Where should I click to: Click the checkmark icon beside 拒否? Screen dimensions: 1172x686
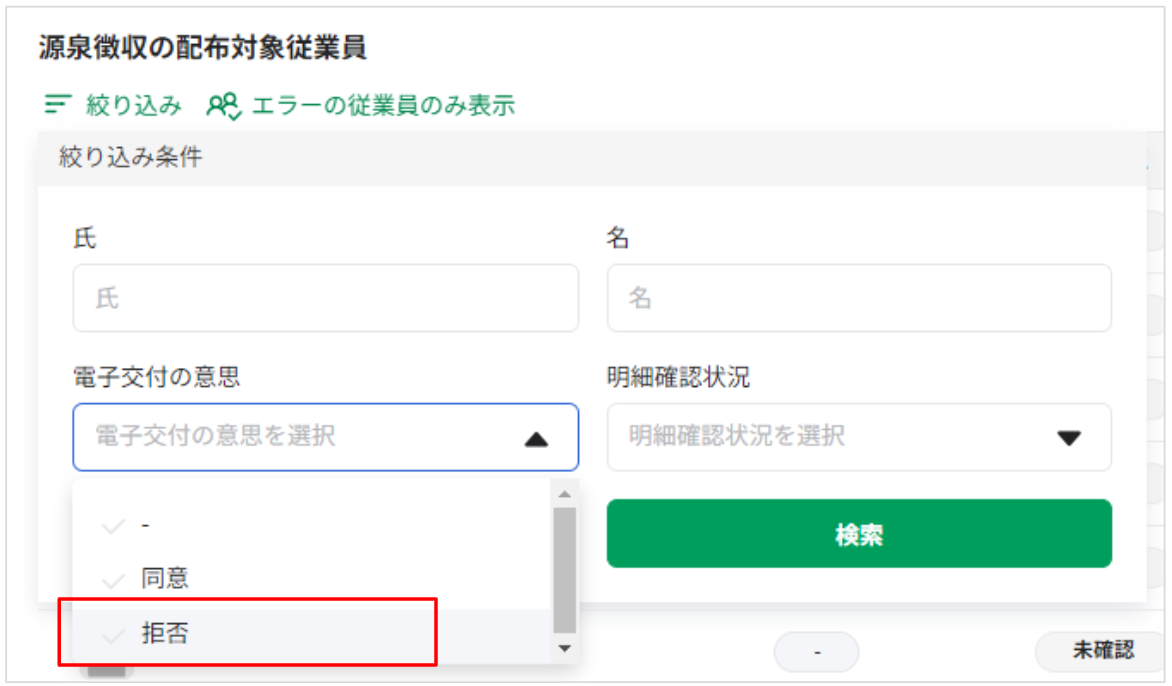(113, 634)
